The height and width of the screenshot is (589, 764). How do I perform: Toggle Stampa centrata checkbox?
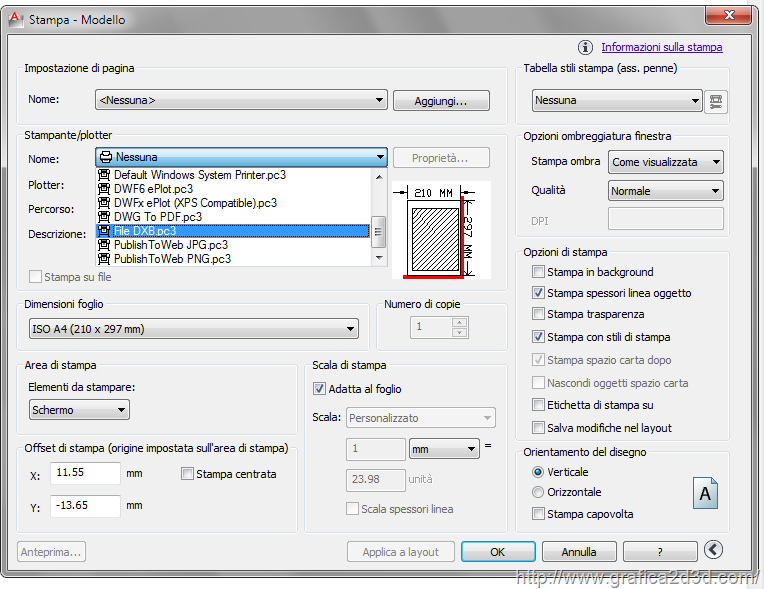point(187,474)
